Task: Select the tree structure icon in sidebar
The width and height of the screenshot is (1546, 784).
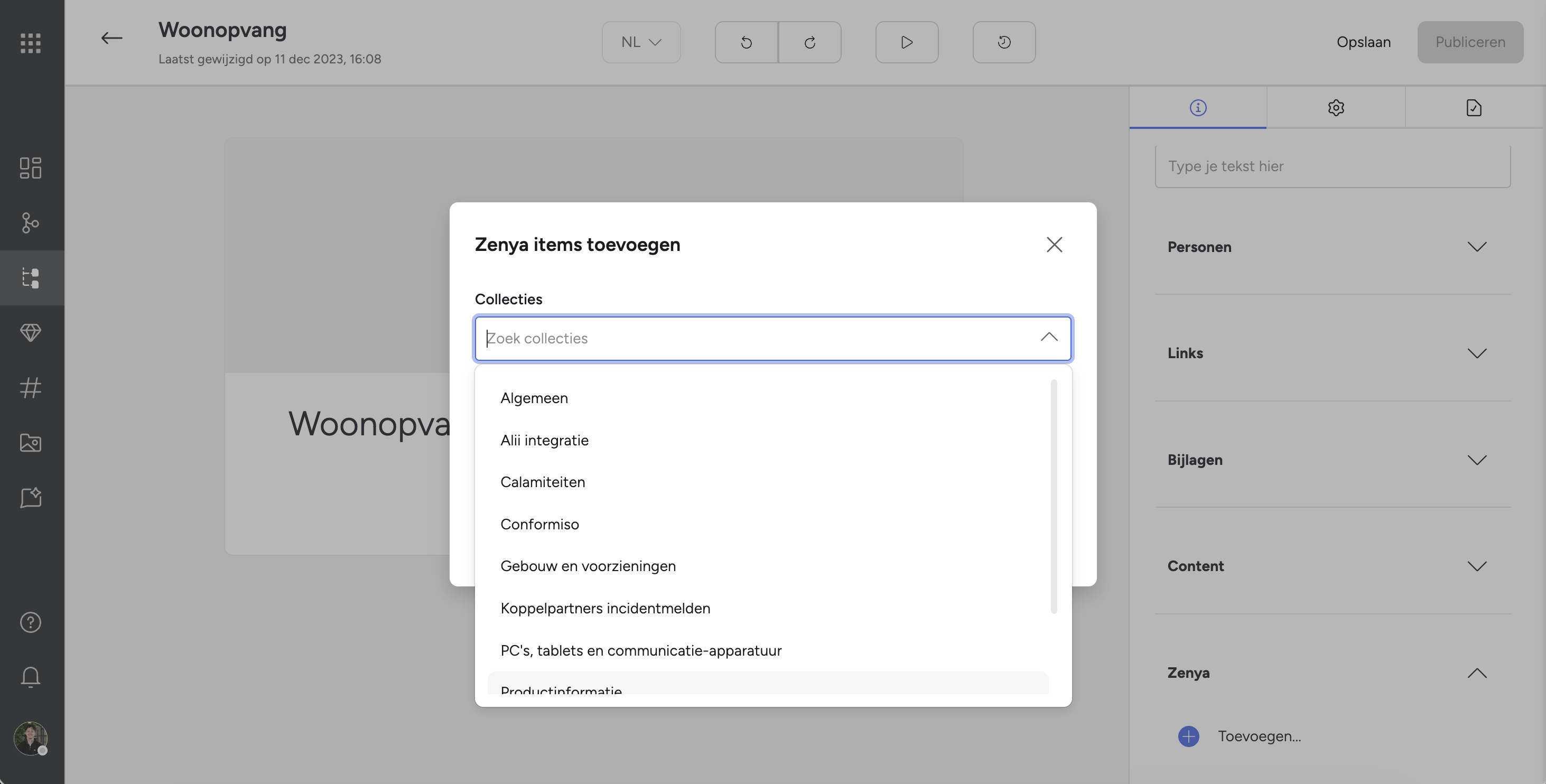Action: [31, 278]
